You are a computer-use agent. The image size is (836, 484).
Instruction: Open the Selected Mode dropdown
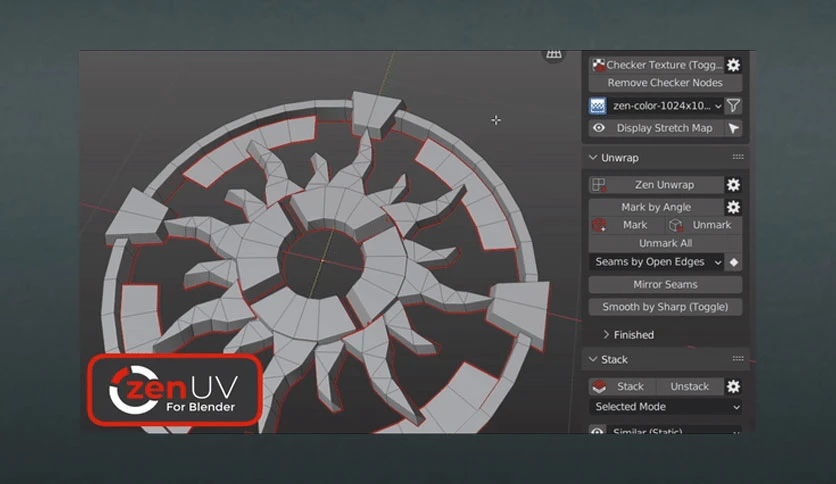click(x=665, y=407)
